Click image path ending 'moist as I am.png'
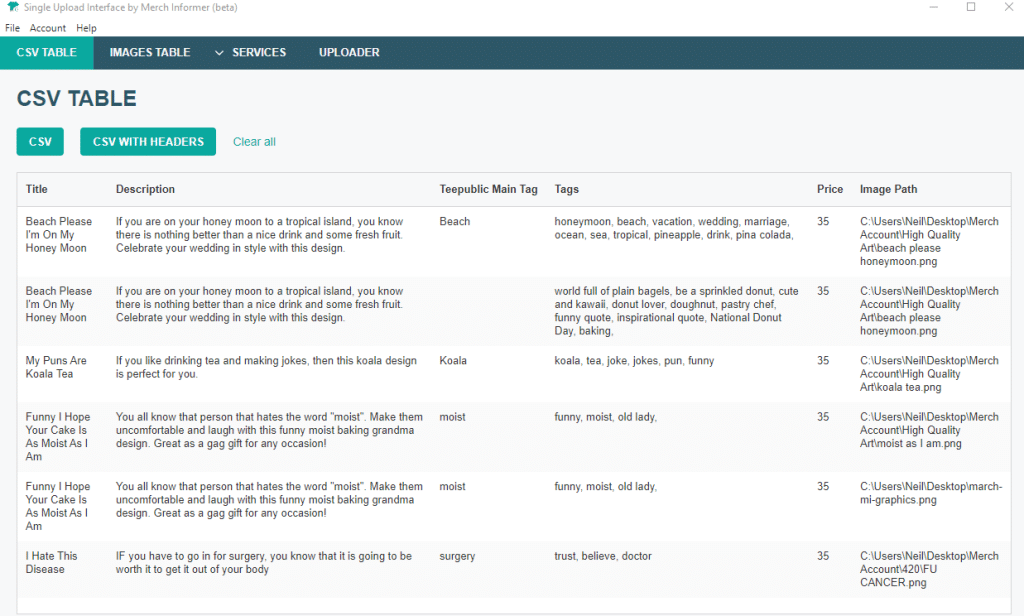This screenshot has width=1024, height=616. 929,430
